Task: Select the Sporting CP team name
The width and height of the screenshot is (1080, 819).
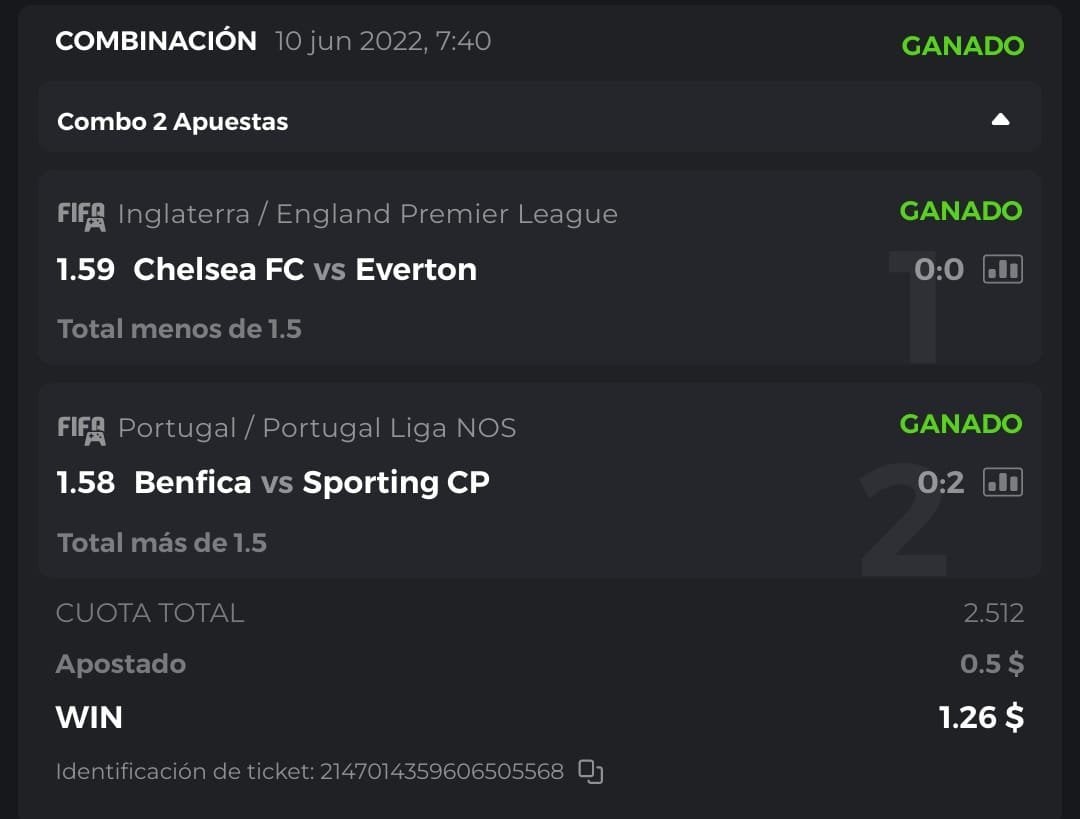Action: click(x=396, y=482)
